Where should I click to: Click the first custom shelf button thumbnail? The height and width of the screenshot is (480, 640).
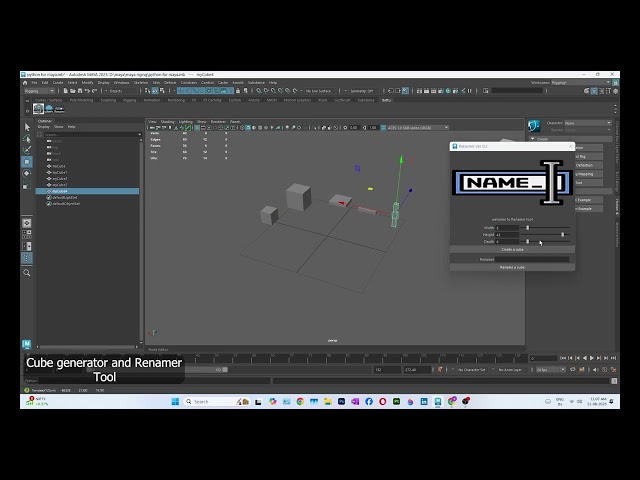[38, 109]
